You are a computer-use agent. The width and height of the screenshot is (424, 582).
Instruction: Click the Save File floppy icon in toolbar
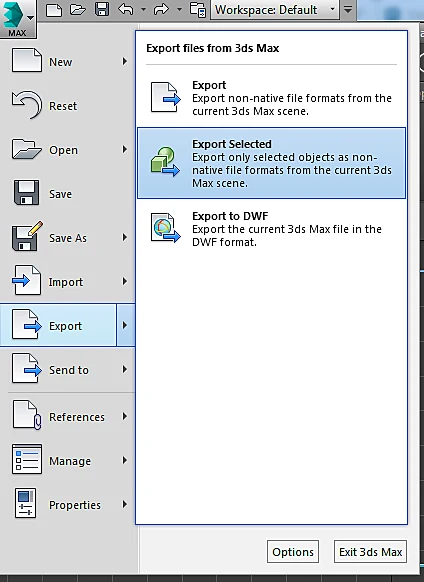102,9
